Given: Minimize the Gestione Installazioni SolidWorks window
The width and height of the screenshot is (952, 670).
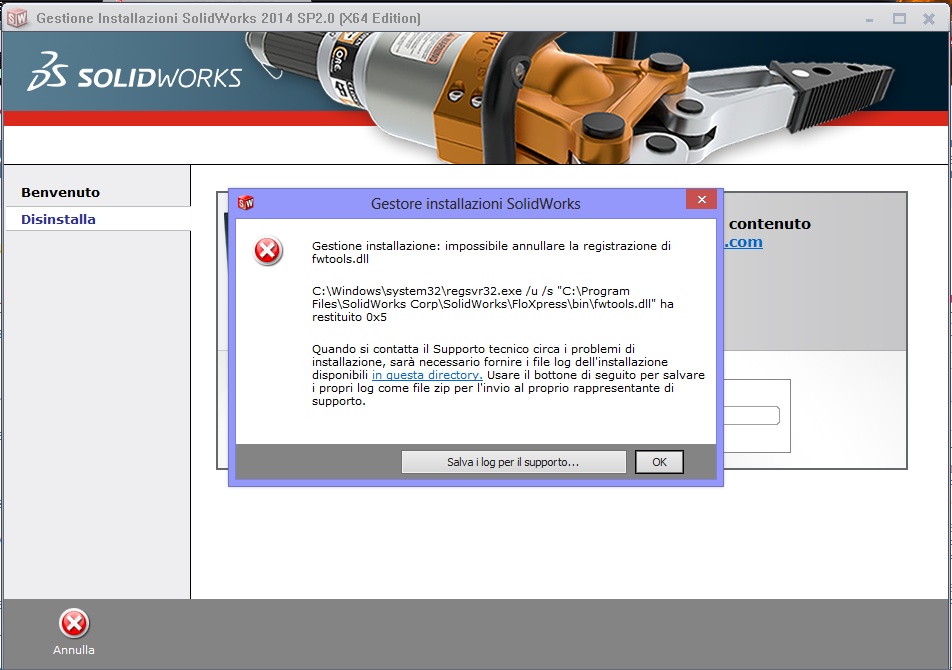Looking at the screenshot, I should 869,19.
